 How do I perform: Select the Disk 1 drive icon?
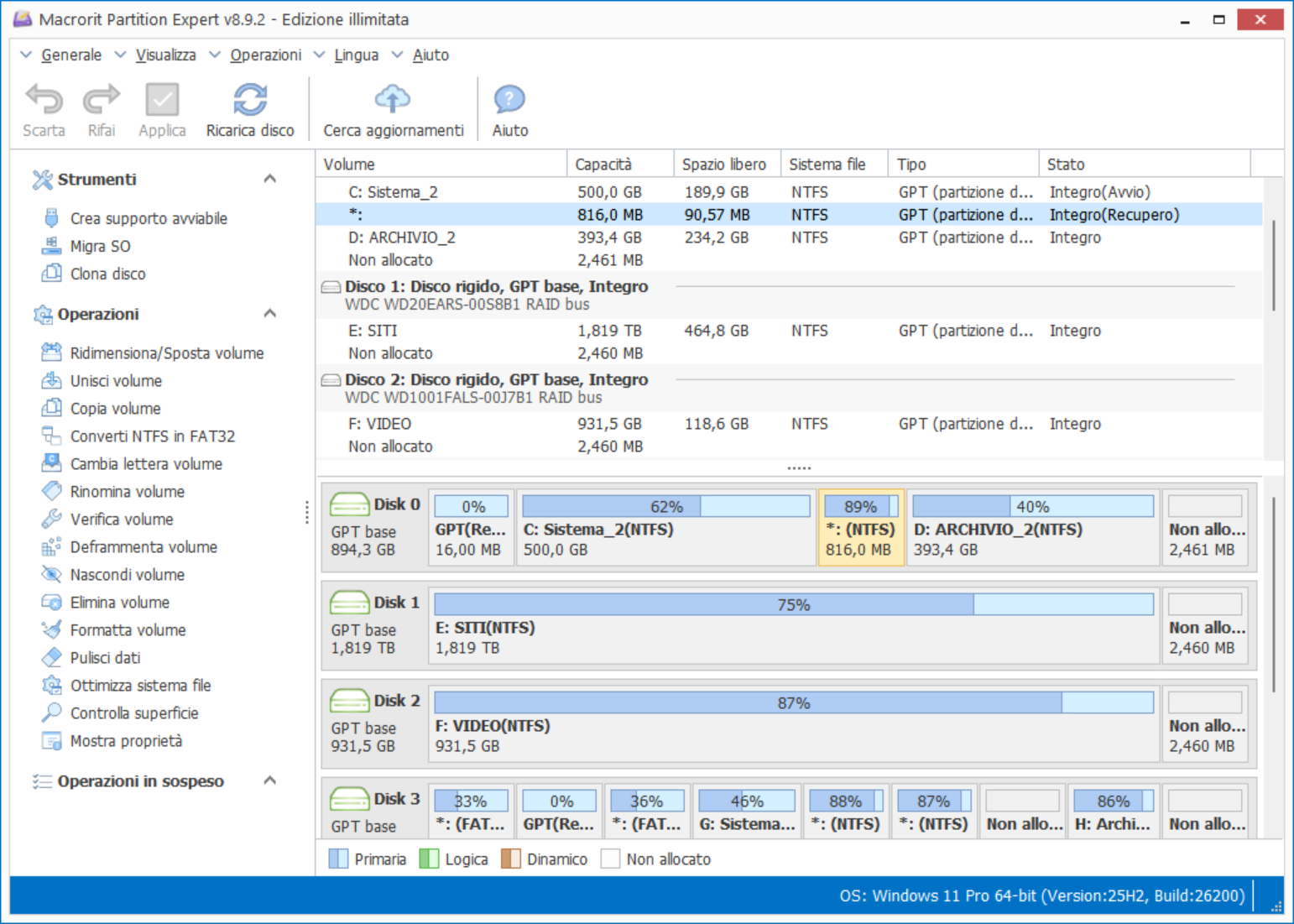[x=350, y=603]
